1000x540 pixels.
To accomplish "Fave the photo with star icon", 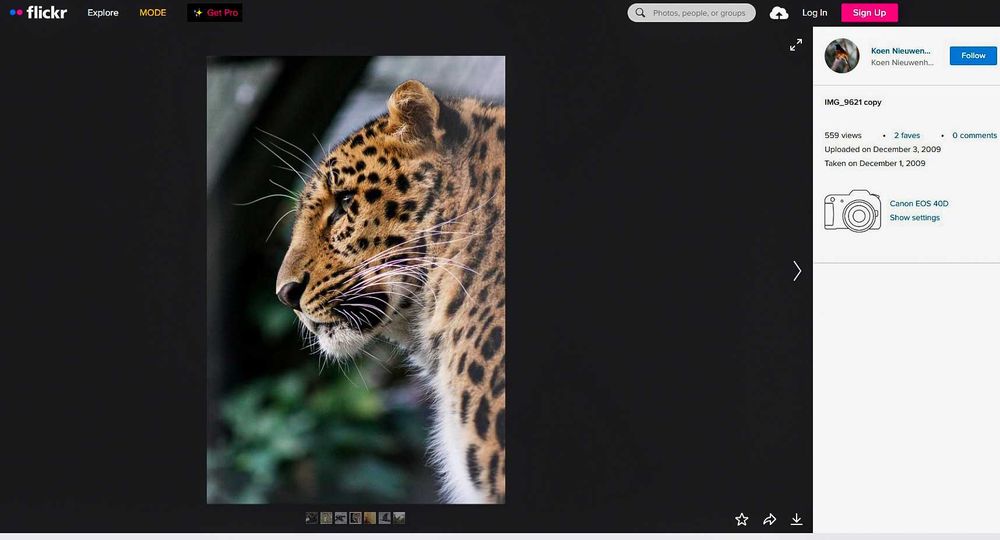I will pos(742,520).
